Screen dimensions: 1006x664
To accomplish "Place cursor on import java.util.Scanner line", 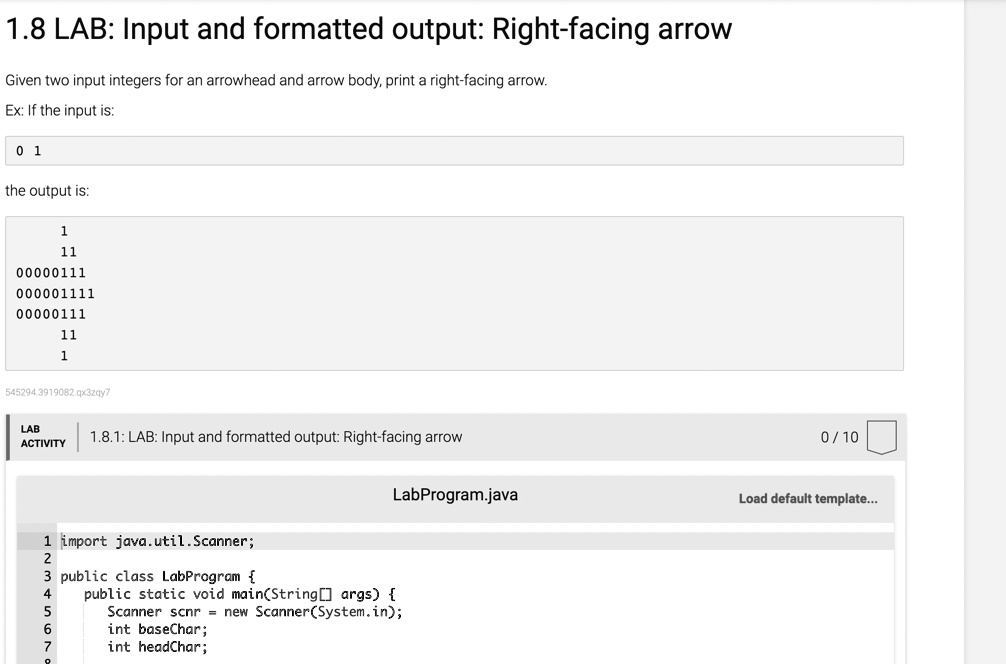I will (x=157, y=541).
